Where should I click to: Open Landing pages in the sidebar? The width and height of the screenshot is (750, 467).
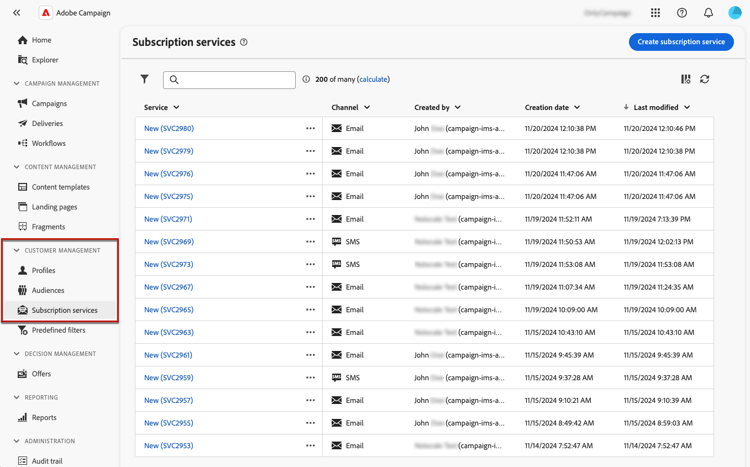pyautogui.click(x=54, y=207)
